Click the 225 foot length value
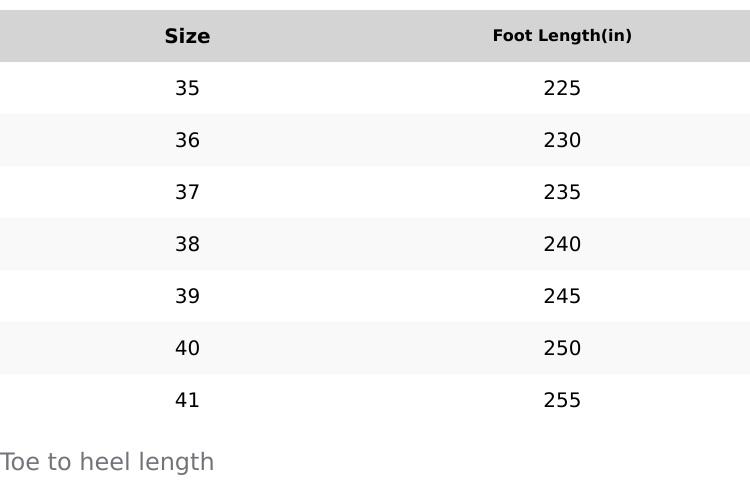The height and width of the screenshot is (498, 750). pos(562,88)
